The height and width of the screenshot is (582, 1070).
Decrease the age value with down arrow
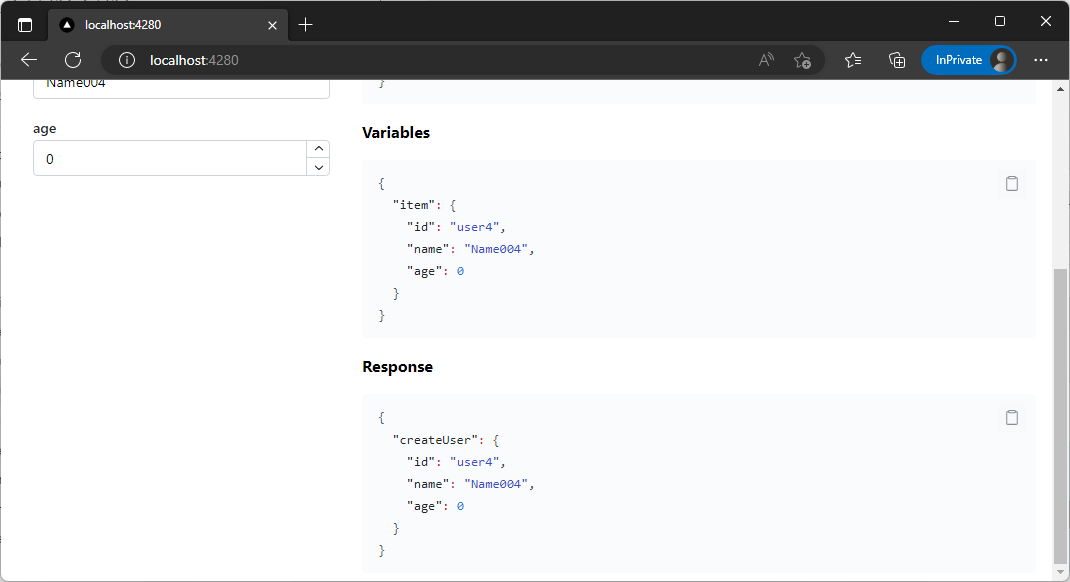pyautogui.click(x=319, y=167)
